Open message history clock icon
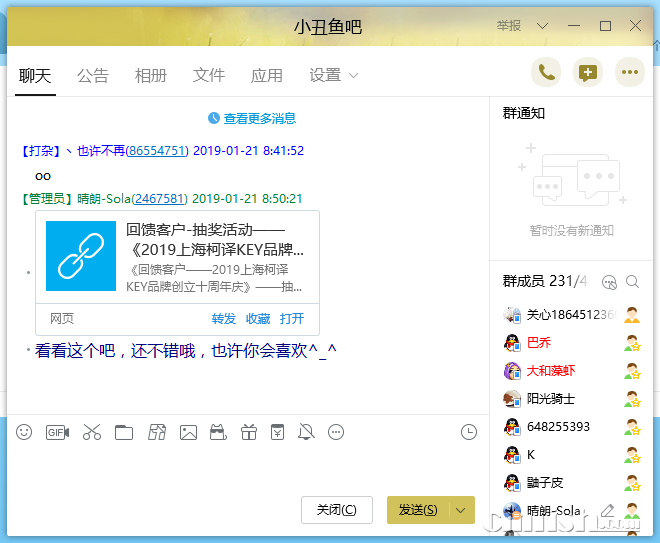 [469, 432]
